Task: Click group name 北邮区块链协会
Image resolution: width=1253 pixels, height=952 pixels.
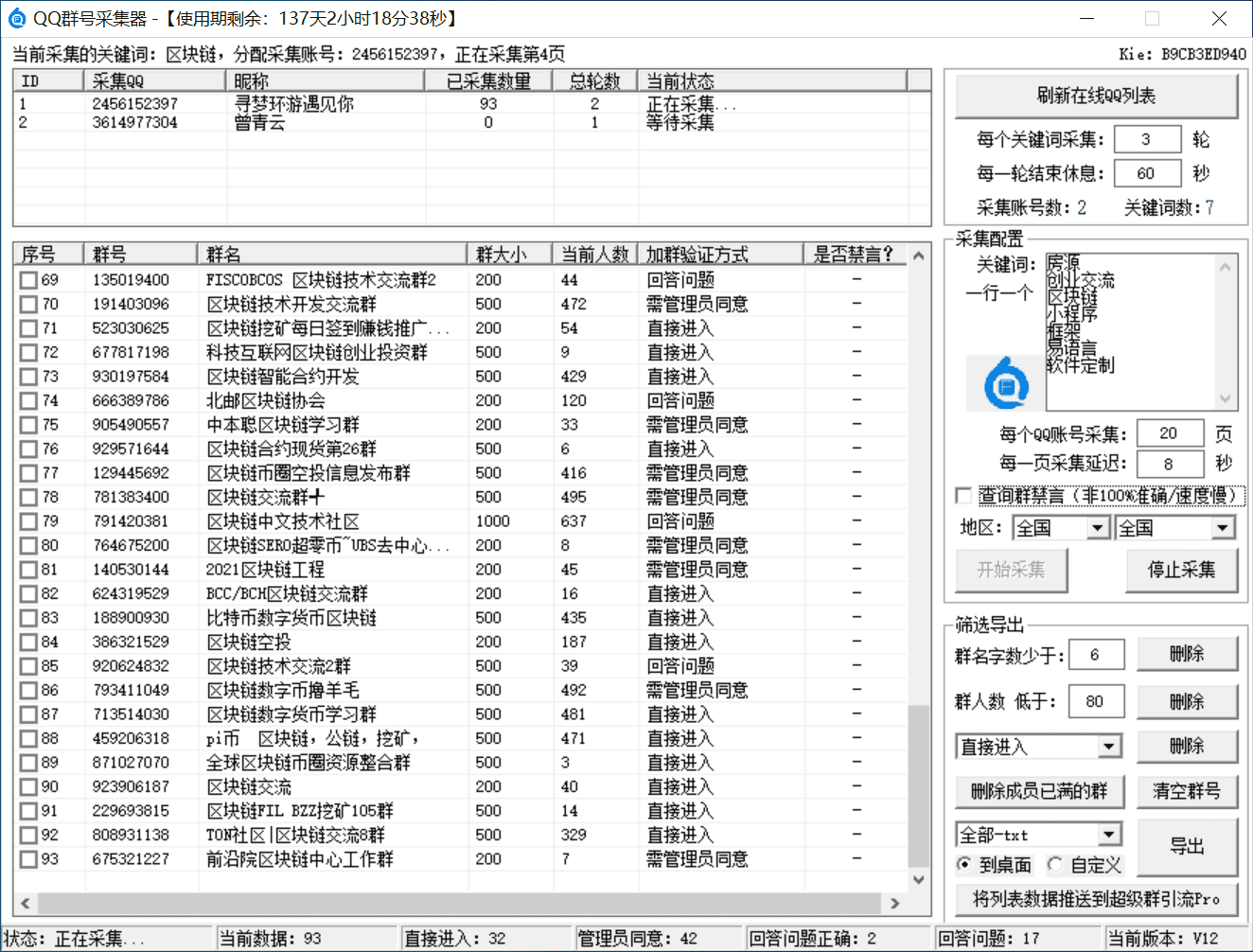Action: click(266, 401)
